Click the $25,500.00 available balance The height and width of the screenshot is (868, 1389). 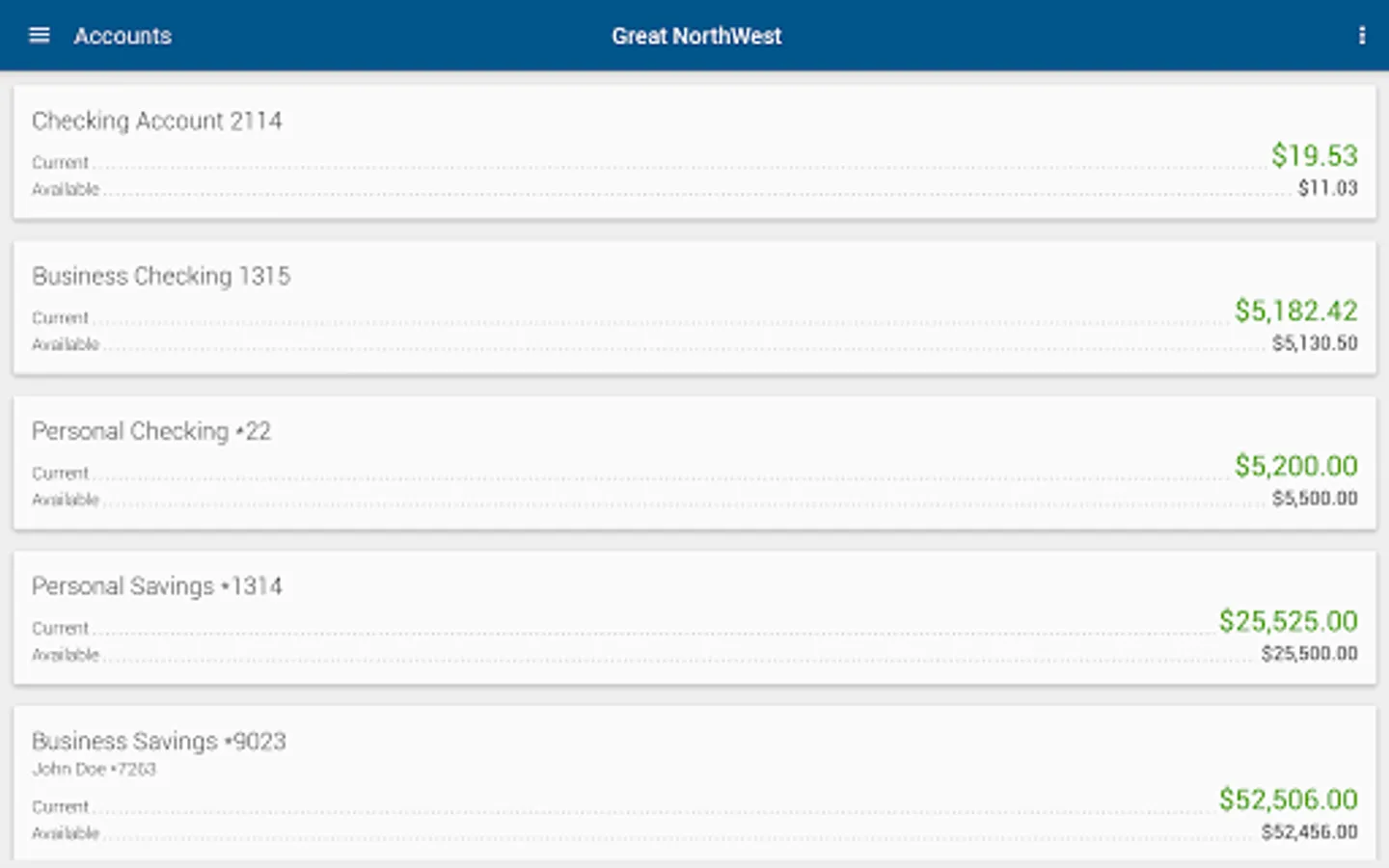(x=1309, y=654)
